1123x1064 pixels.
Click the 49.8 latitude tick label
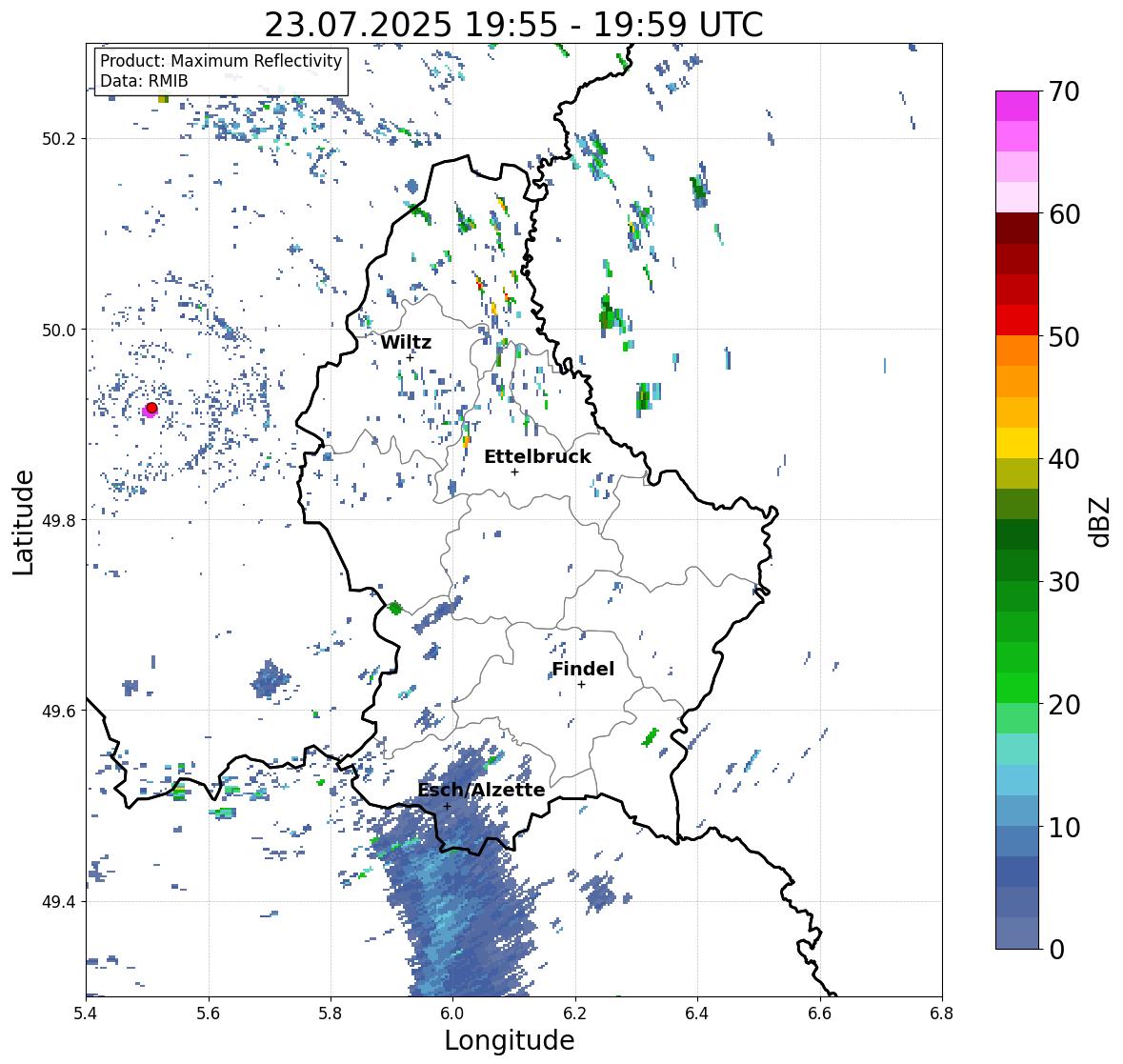tap(59, 520)
